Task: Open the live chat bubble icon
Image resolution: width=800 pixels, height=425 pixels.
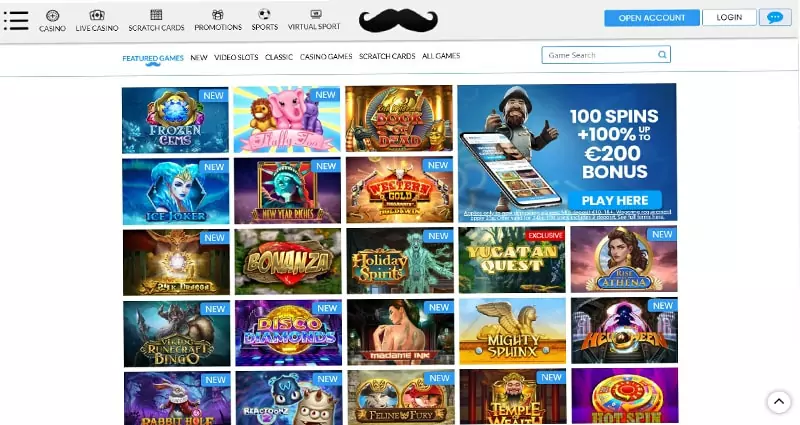Action: click(775, 17)
